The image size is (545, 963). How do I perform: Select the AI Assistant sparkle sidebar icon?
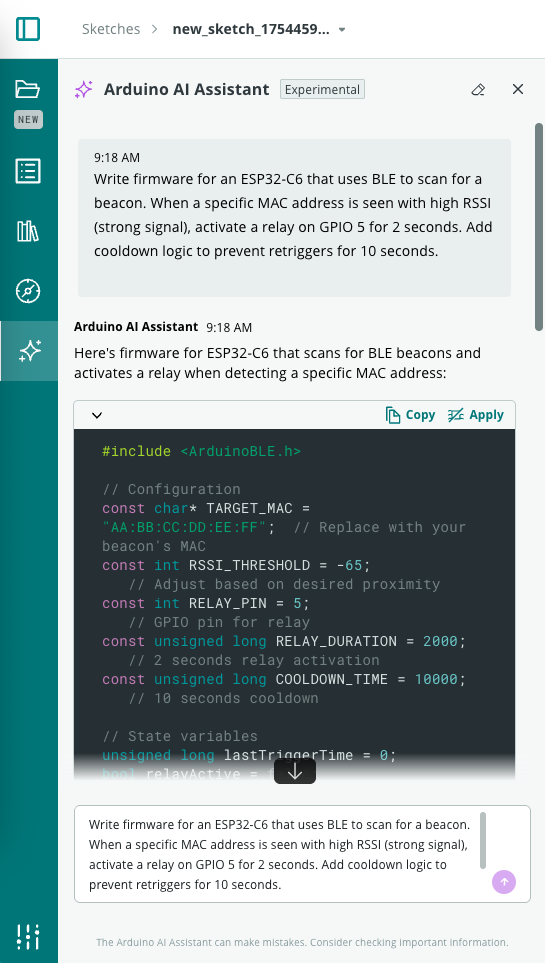point(30,351)
